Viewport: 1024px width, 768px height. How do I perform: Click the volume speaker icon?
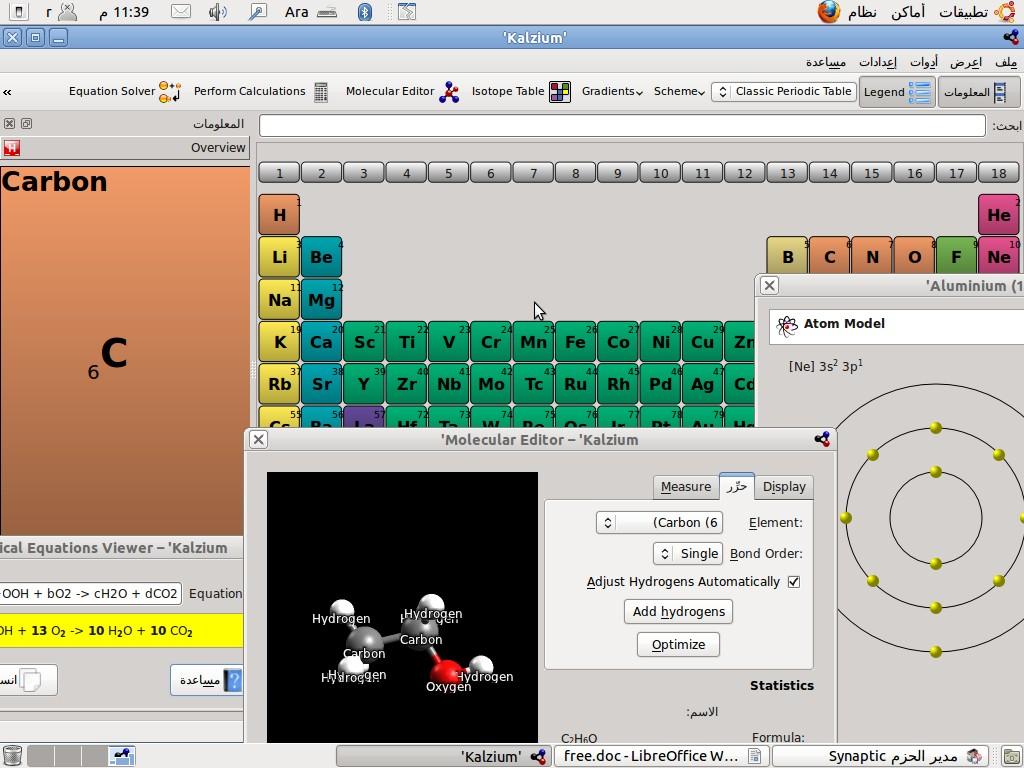[217, 12]
